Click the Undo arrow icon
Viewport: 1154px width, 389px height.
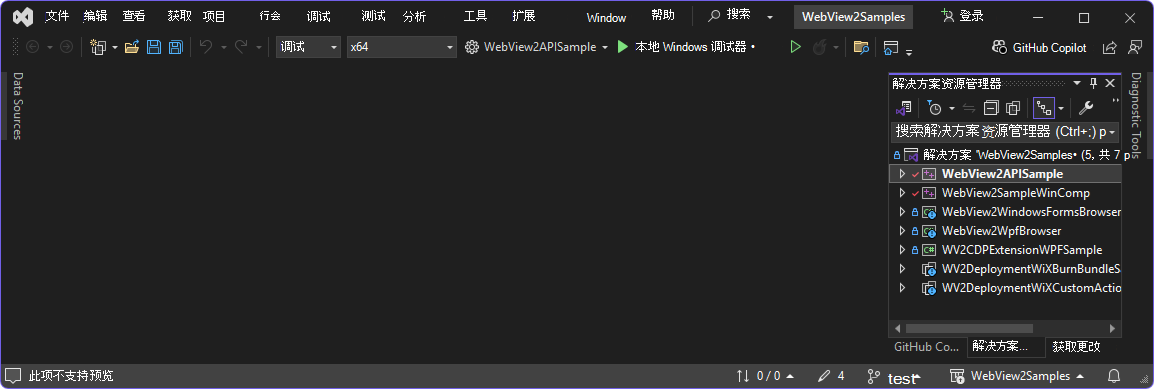coord(206,47)
